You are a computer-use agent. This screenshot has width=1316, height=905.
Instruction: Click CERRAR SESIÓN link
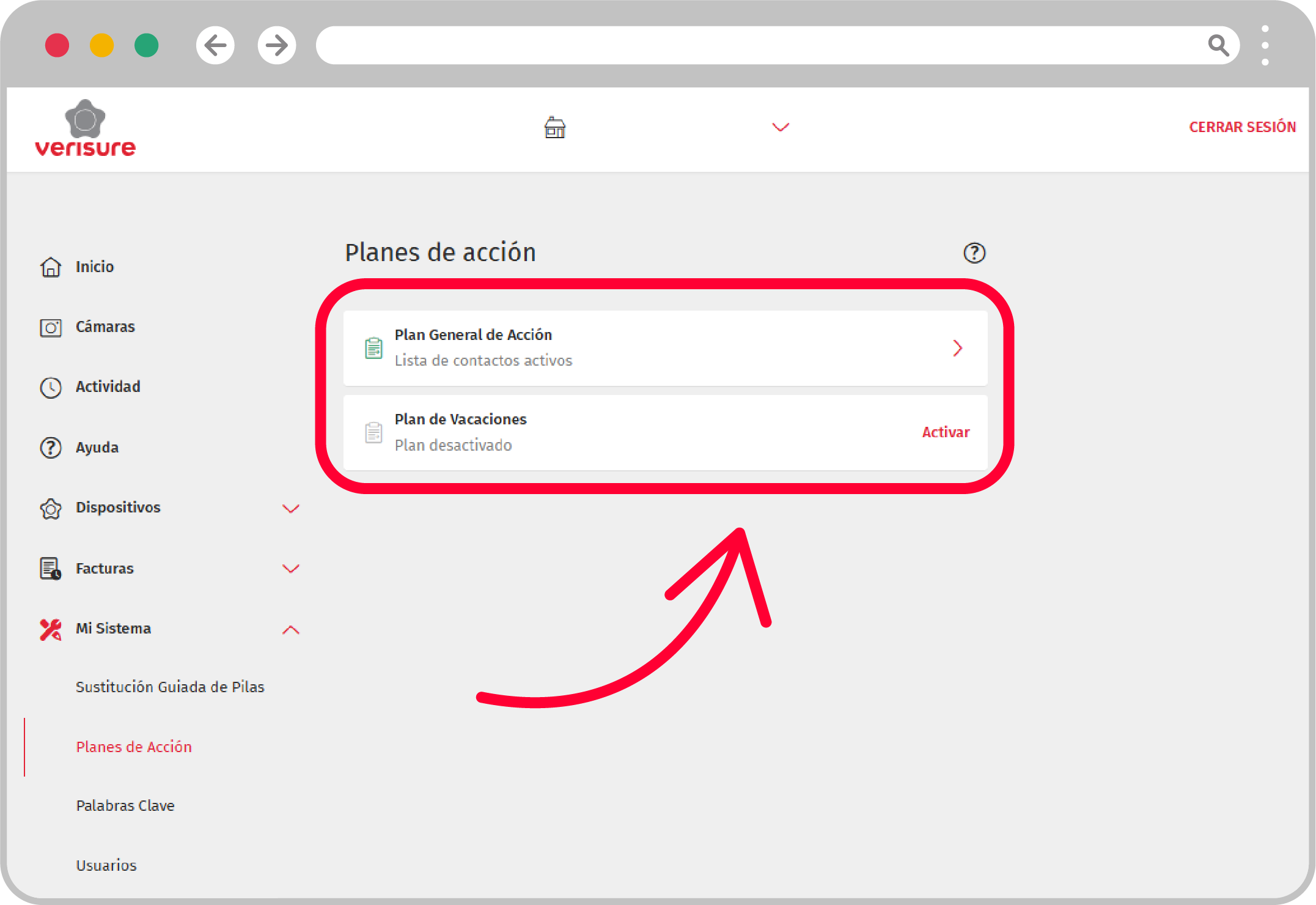[1241, 127]
